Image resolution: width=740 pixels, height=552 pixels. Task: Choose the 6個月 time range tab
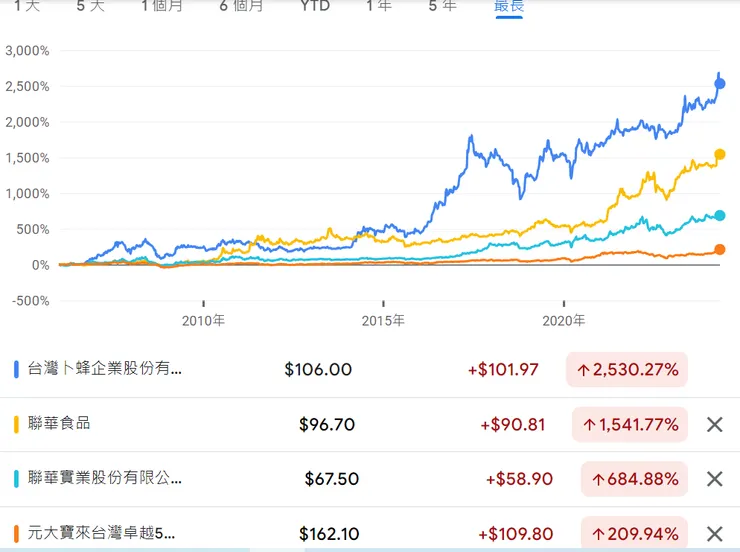click(242, 6)
